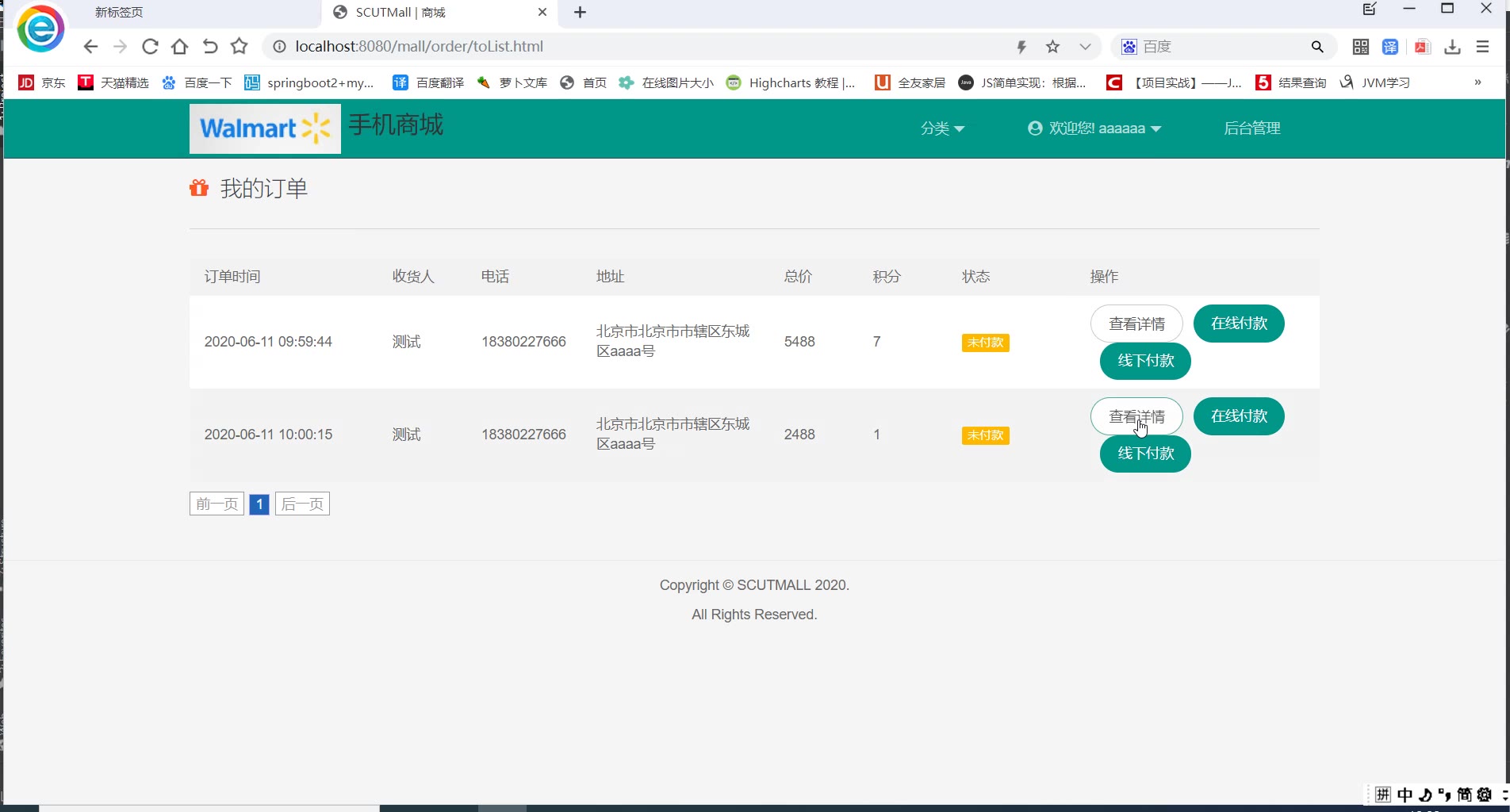Bookmark page with address bar star
This screenshot has height=812, width=1510.
pyautogui.click(x=1052, y=47)
